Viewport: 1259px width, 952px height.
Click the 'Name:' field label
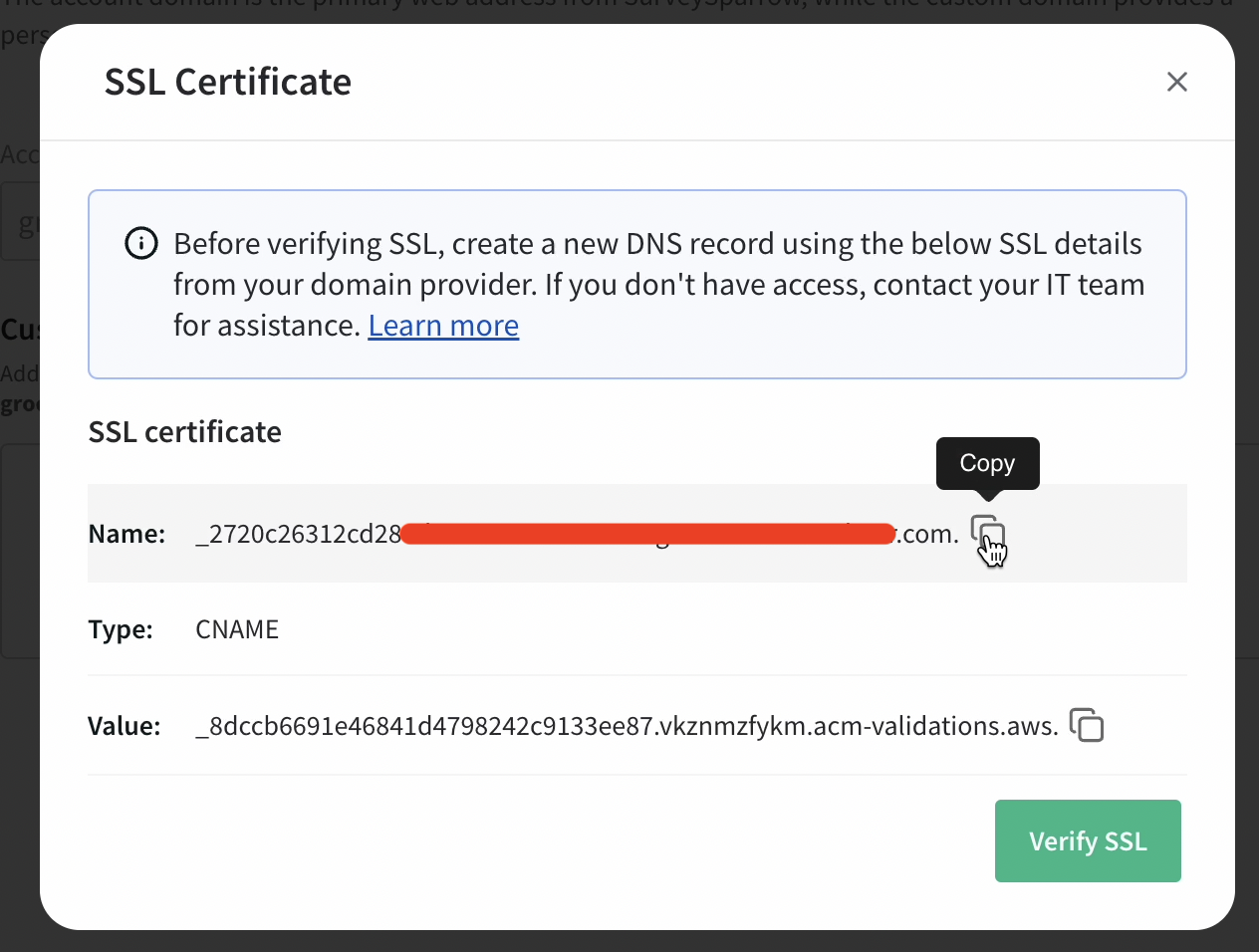[x=126, y=534]
